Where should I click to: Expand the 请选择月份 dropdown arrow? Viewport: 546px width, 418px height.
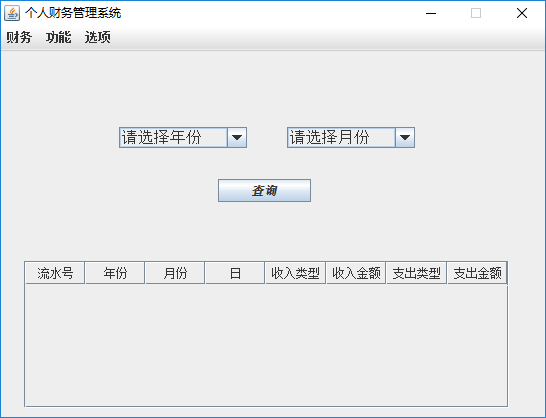point(405,138)
